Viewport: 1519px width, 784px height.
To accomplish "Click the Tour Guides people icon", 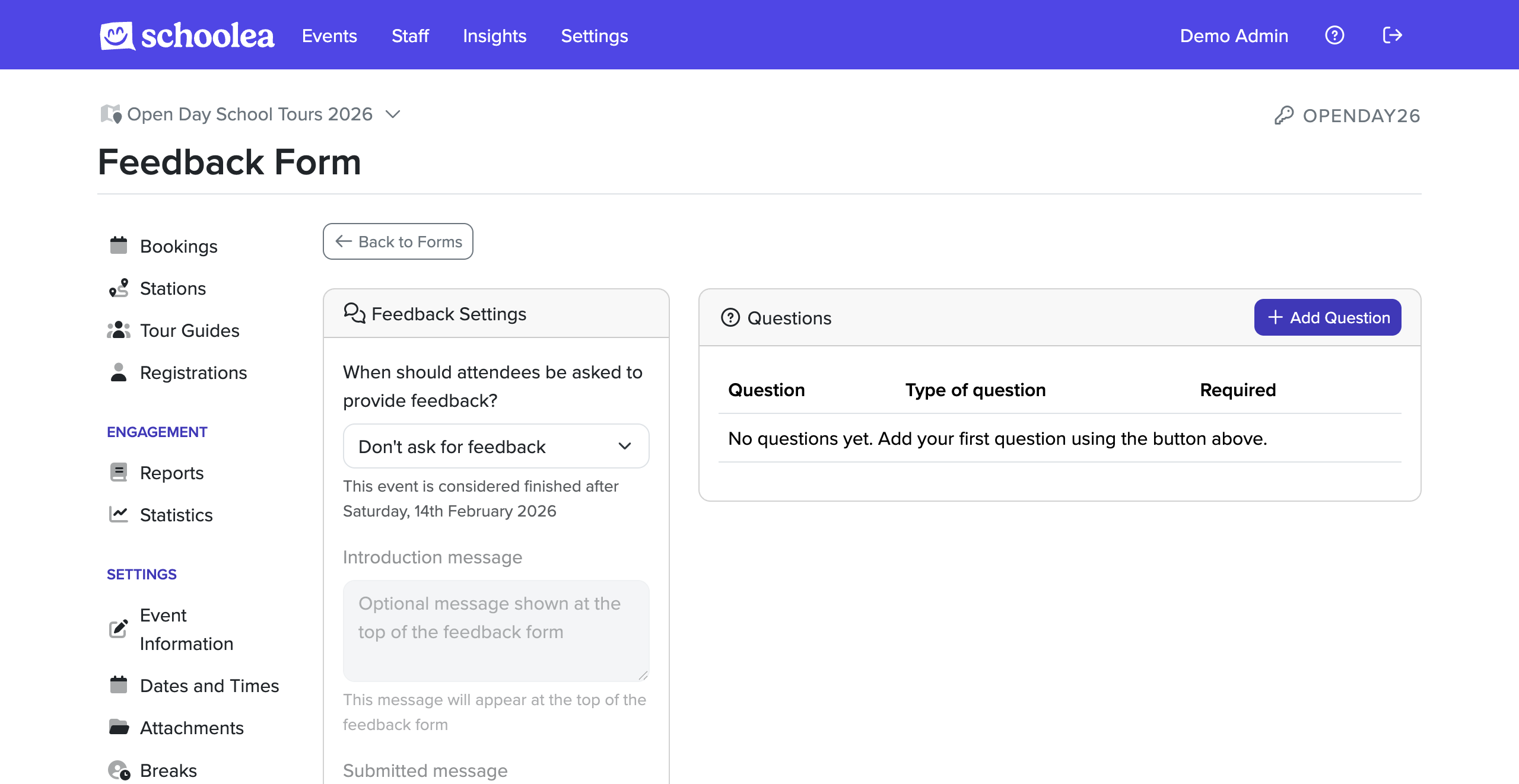I will (x=119, y=330).
